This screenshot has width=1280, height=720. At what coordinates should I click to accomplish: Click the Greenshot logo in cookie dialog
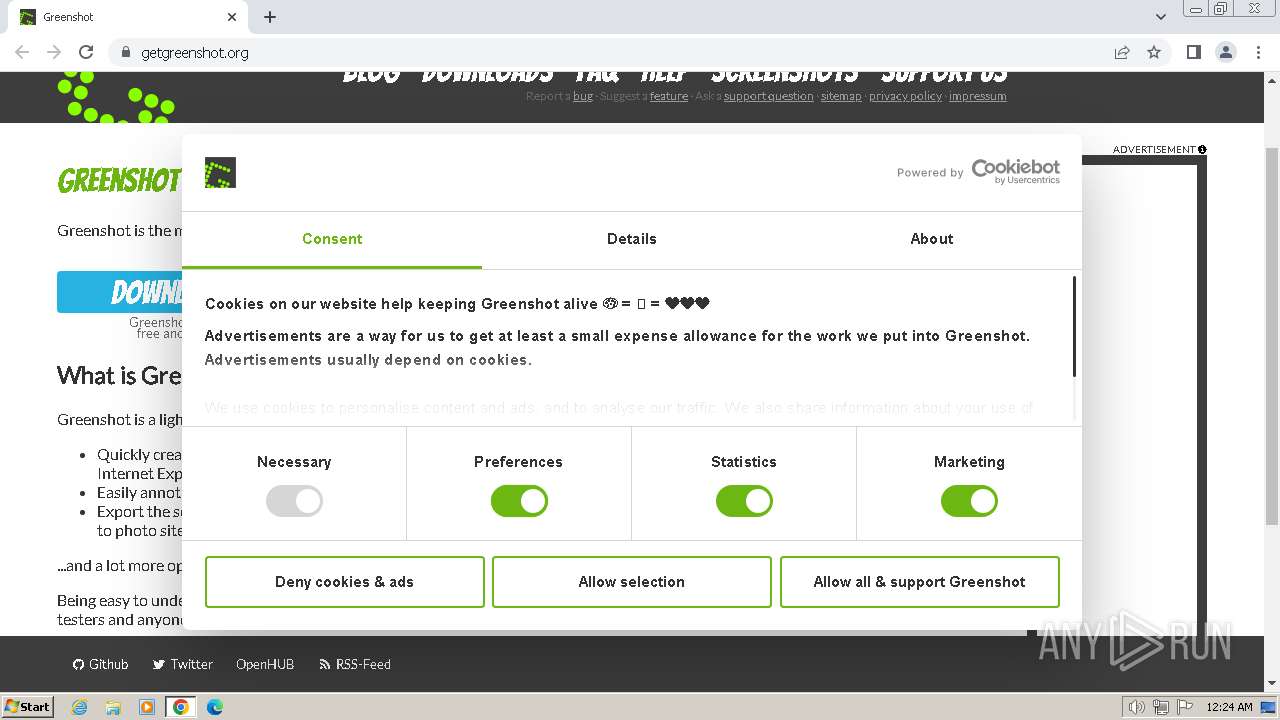[220, 172]
